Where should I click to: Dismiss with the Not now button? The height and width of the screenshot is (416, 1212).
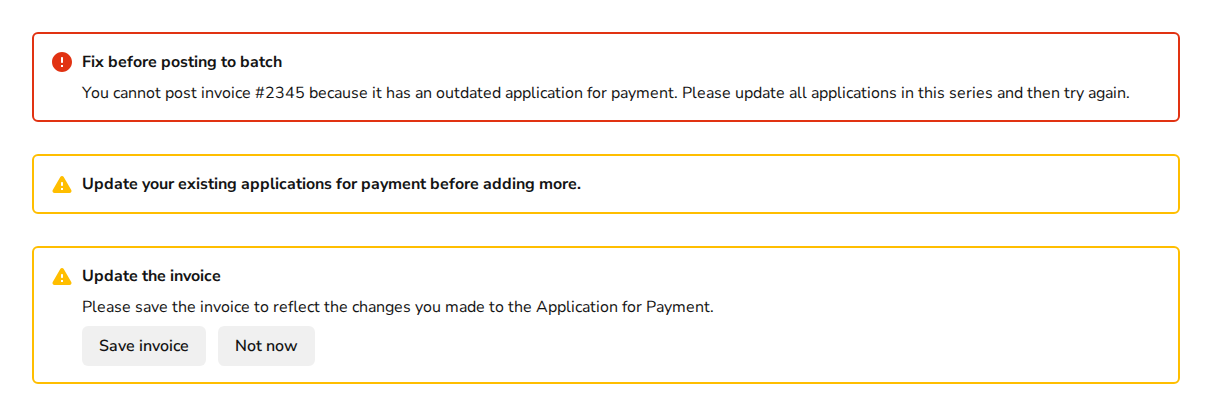click(x=266, y=346)
